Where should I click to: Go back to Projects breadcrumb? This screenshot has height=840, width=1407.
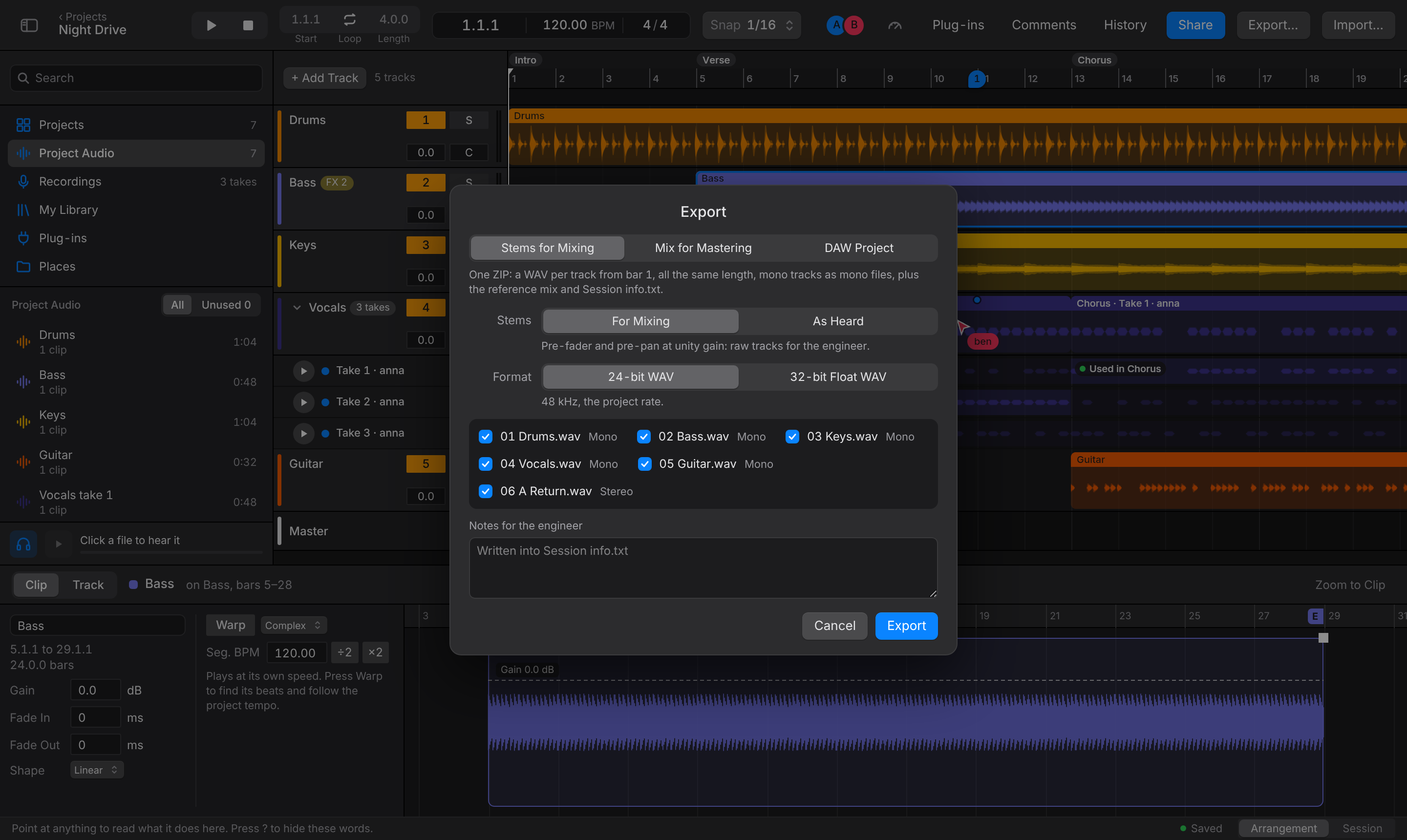[83, 17]
